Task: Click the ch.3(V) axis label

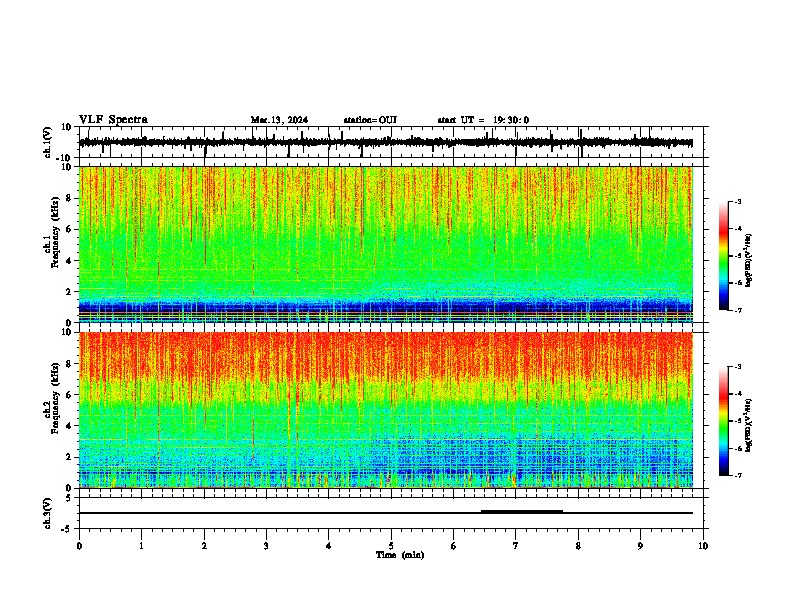Action: 48,513
